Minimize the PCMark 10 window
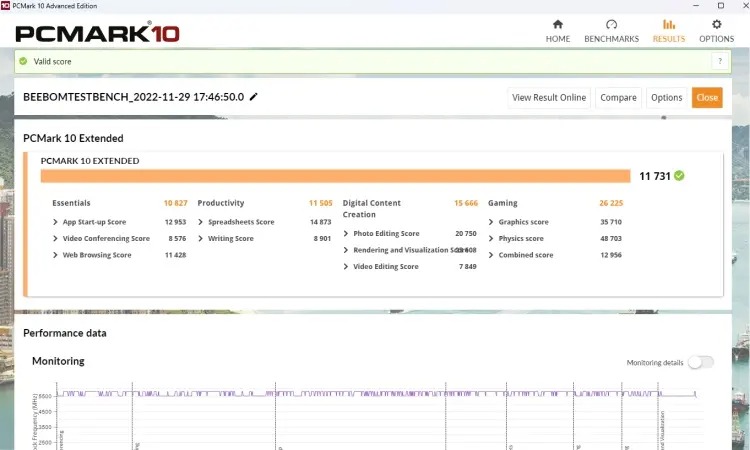 pos(696,6)
